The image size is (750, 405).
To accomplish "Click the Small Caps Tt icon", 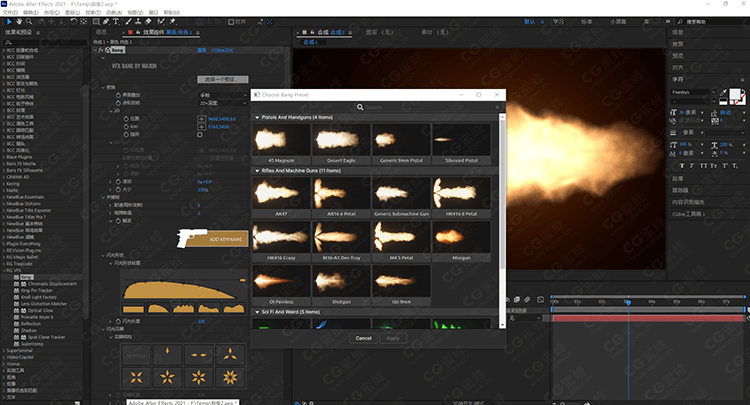I will (714, 165).
